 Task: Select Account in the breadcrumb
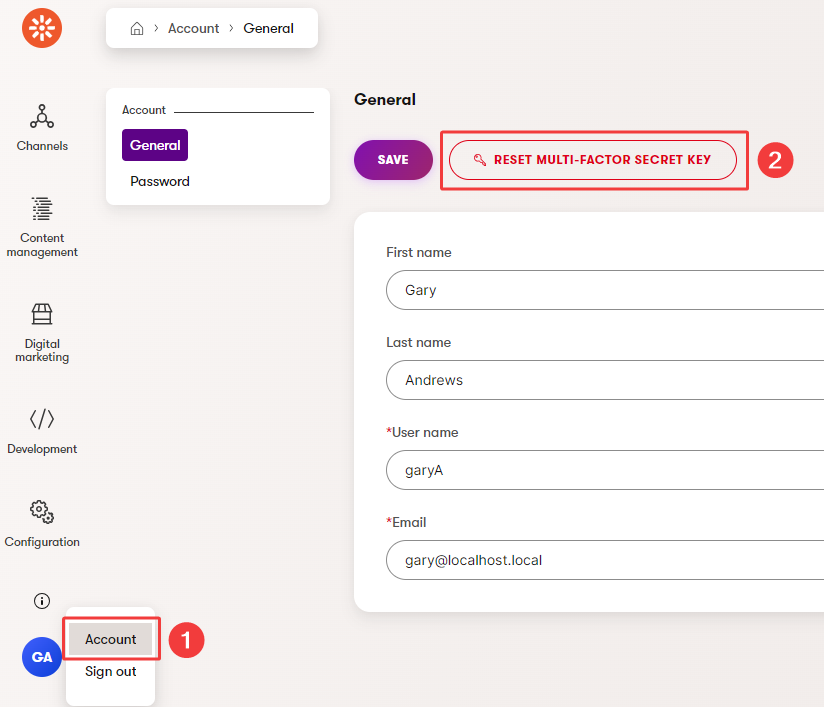tap(193, 29)
